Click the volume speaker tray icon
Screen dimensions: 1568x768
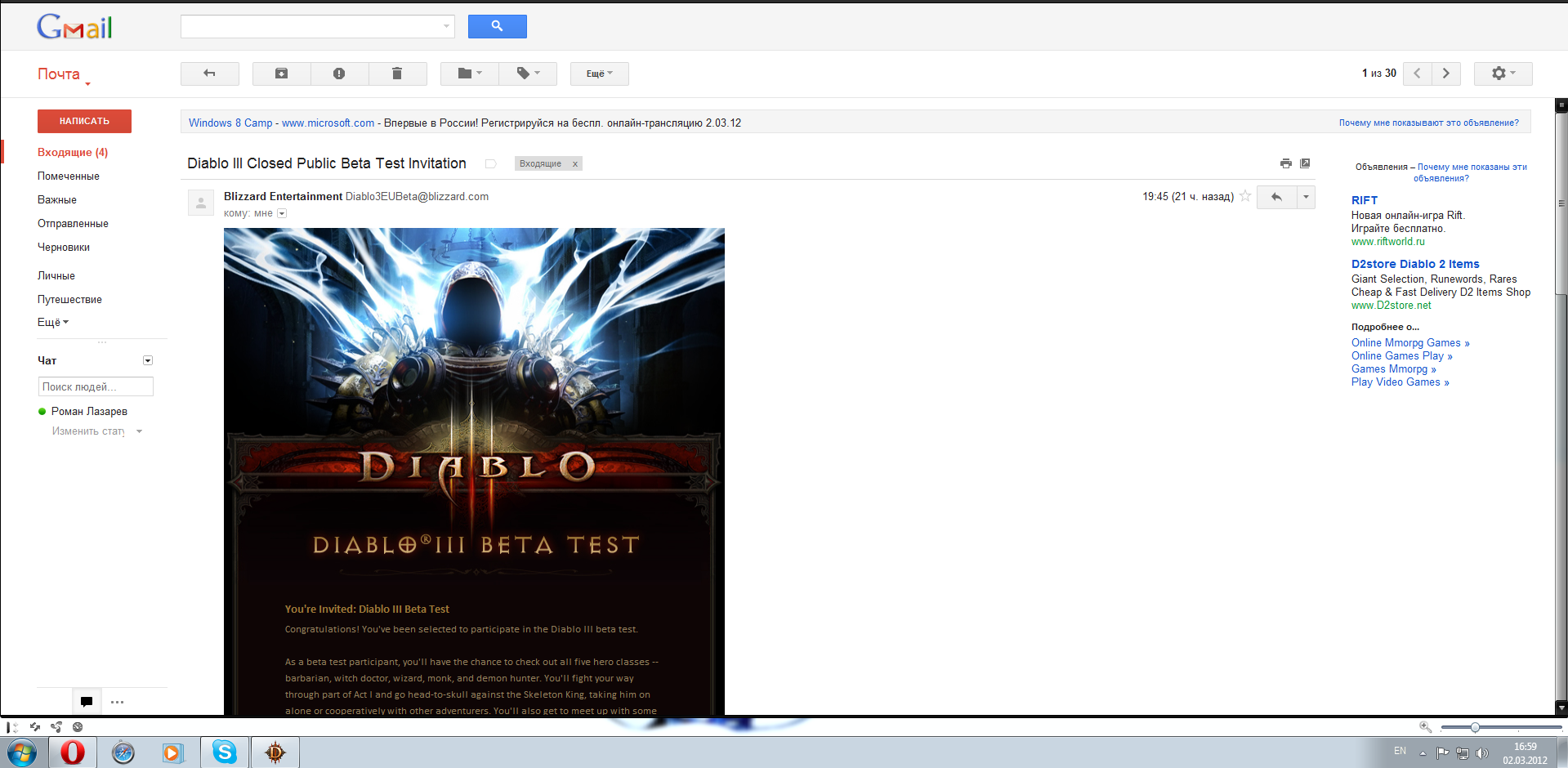(x=1482, y=752)
